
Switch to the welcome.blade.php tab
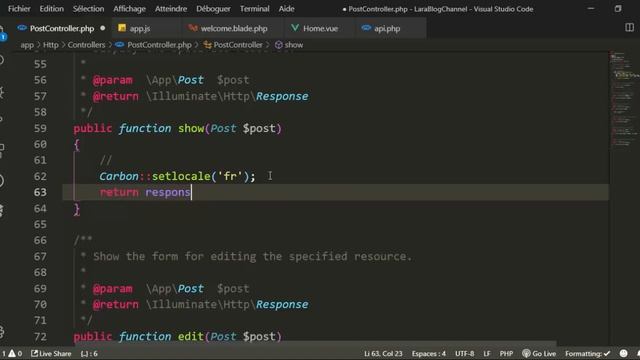(x=233, y=29)
